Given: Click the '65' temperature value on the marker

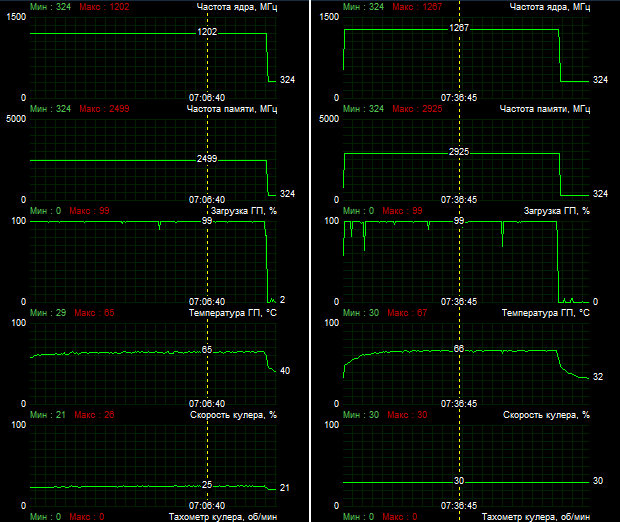Looking at the screenshot, I should pos(207,350).
